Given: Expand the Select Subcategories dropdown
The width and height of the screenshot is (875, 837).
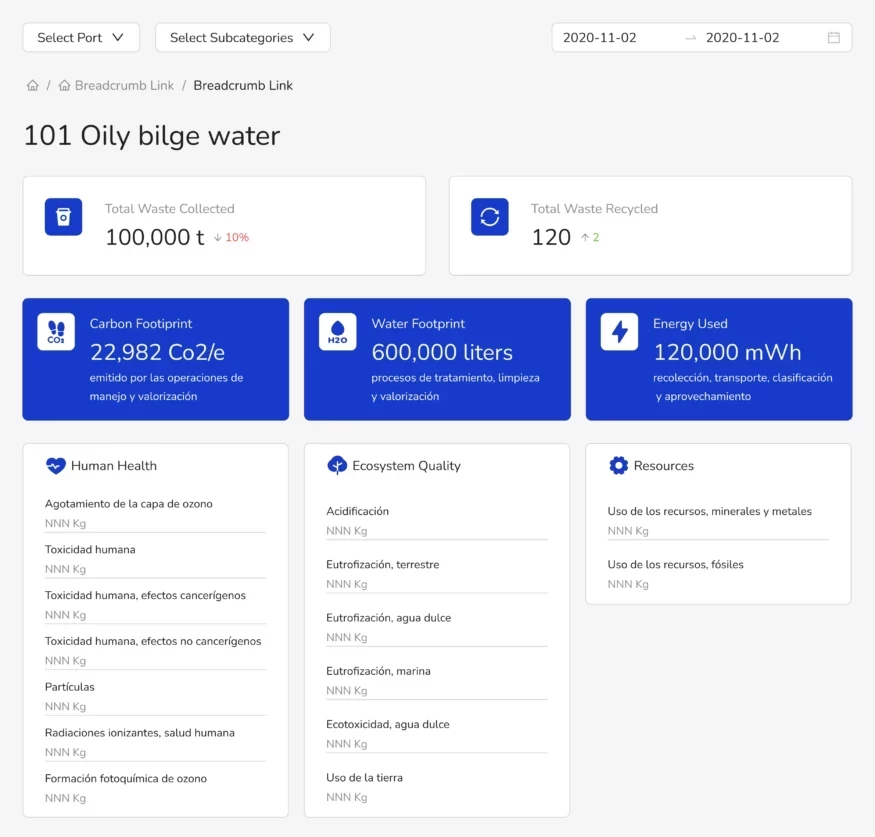Looking at the screenshot, I should click(x=242, y=38).
